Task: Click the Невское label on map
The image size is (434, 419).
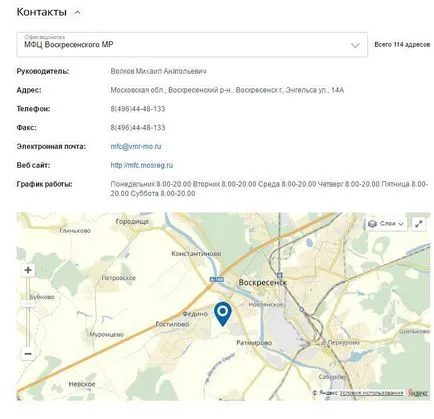Action: pos(82,384)
